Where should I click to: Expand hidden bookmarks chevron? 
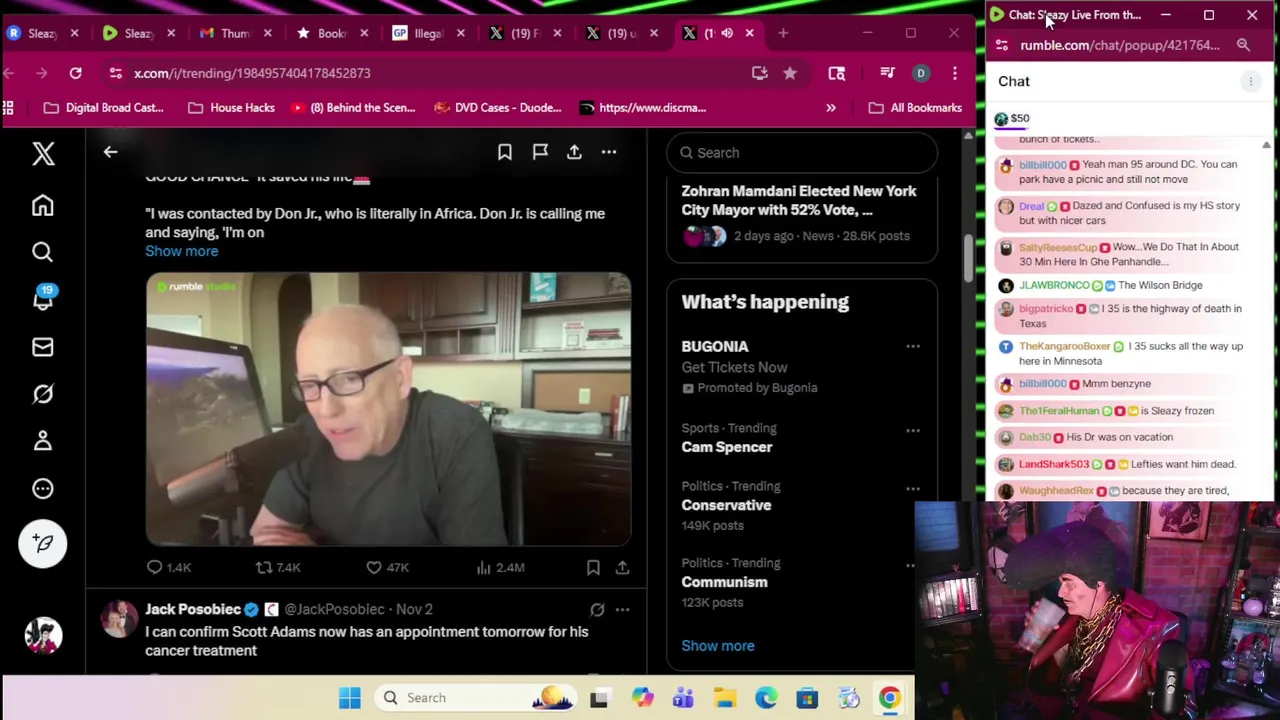pyautogui.click(x=831, y=108)
